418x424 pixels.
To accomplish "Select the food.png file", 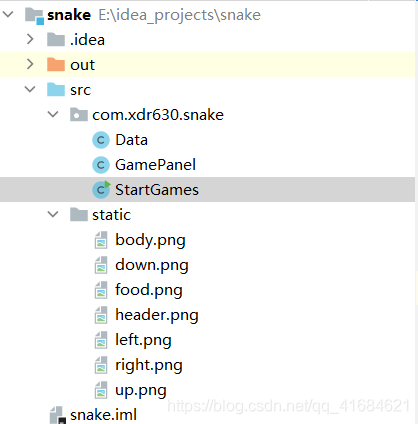I will 149,290.
